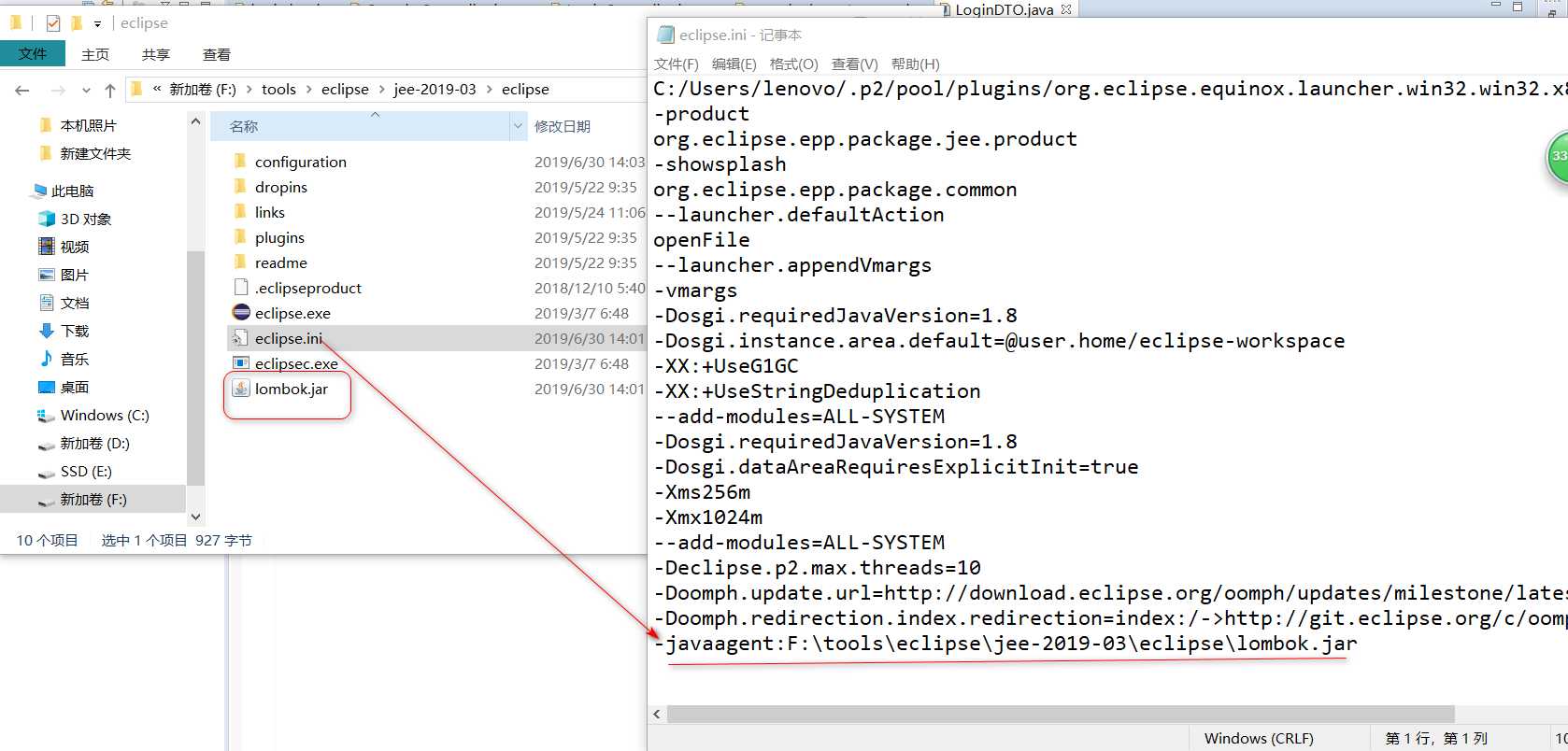Click Notepad horizontal scrollbar thumb
The width and height of the screenshot is (1568, 751).
pyautogui.click(x=1061, y=714)
